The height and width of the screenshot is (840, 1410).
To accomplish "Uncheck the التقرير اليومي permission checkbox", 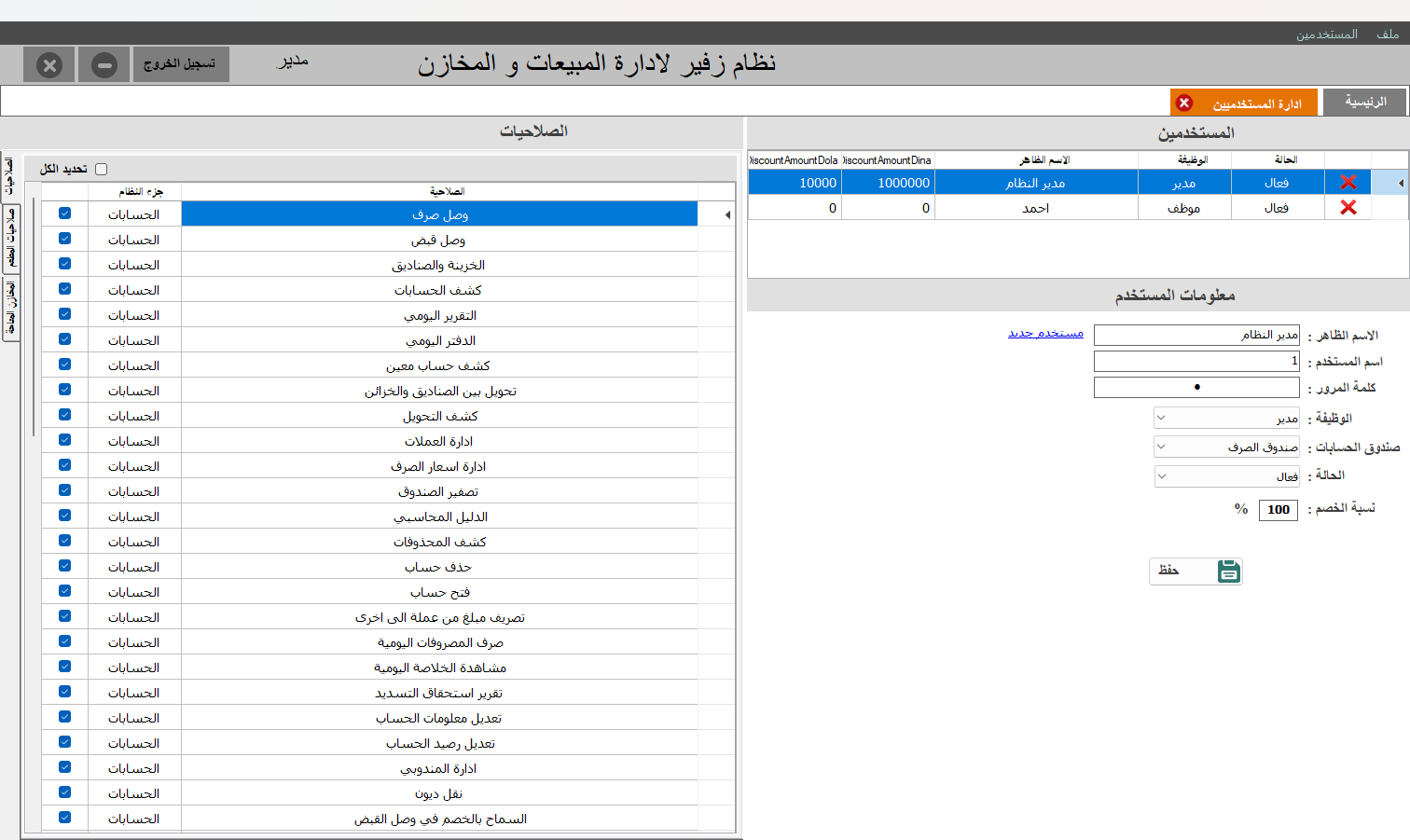I will pyautogui.click(x=64, y=314).
